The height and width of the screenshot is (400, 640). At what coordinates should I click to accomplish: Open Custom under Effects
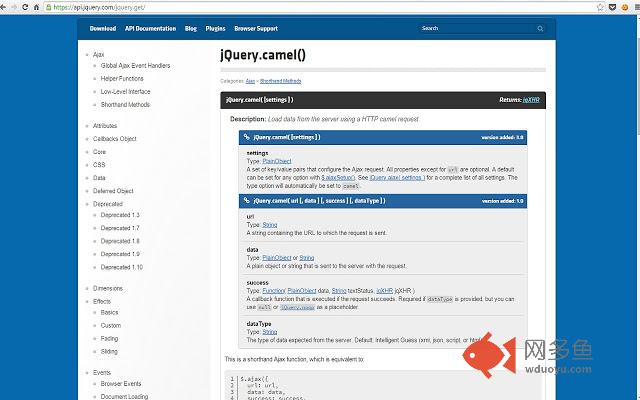(111, 326)
